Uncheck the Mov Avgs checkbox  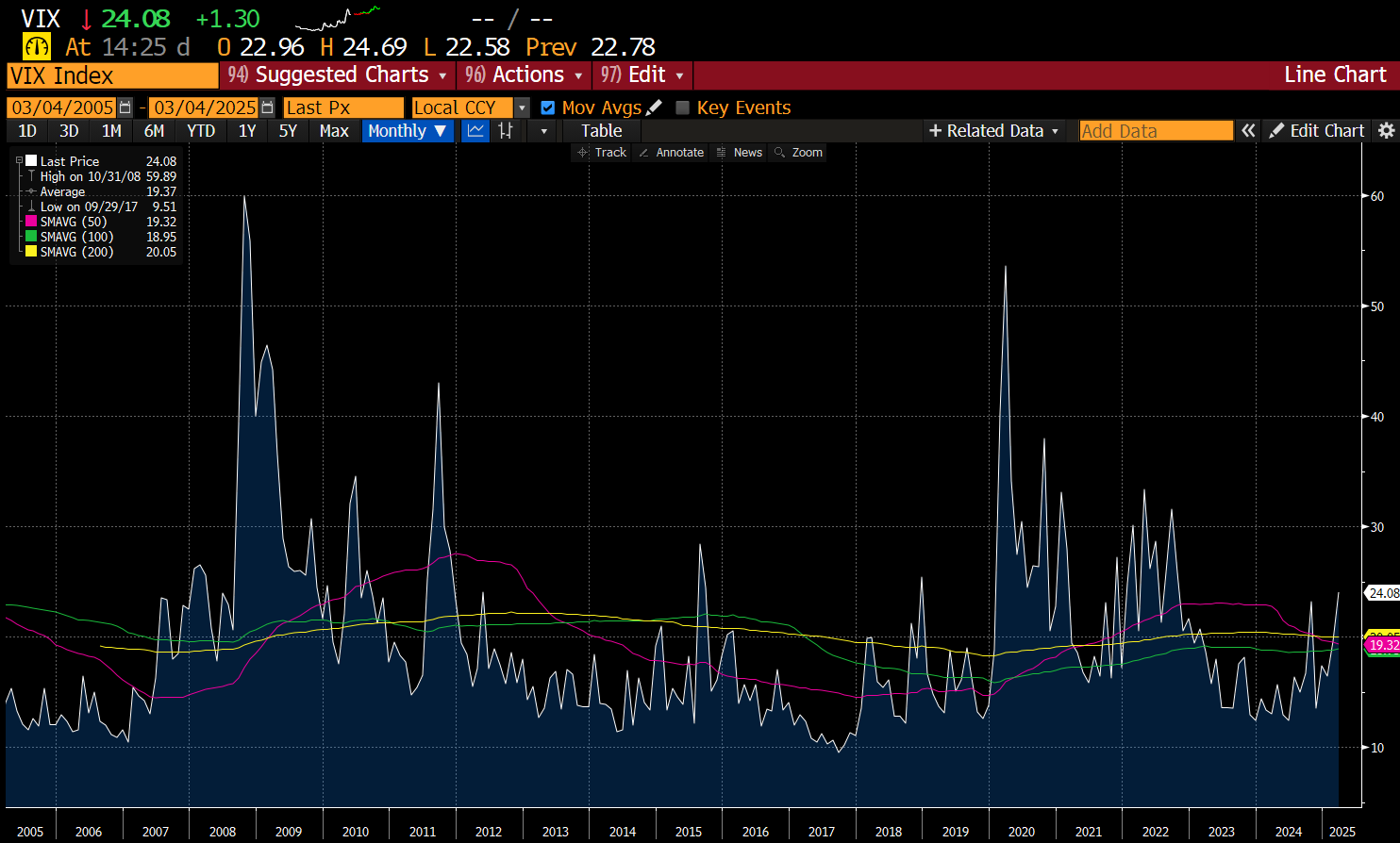547,107
